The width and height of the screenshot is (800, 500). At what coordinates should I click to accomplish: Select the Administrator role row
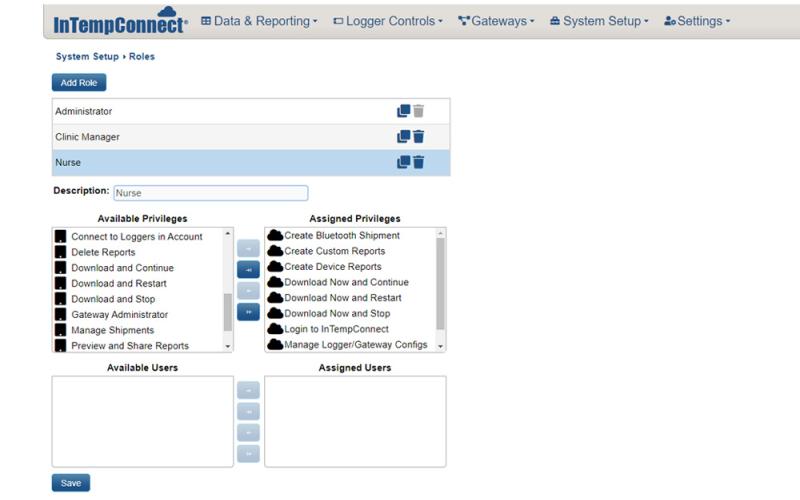[251, 111]
